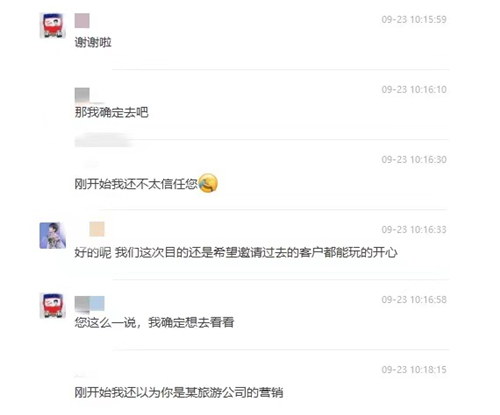Select the message 您这么一说，我确定想去看看
This screenshot has width=500, height=415.
click(154, 322)
